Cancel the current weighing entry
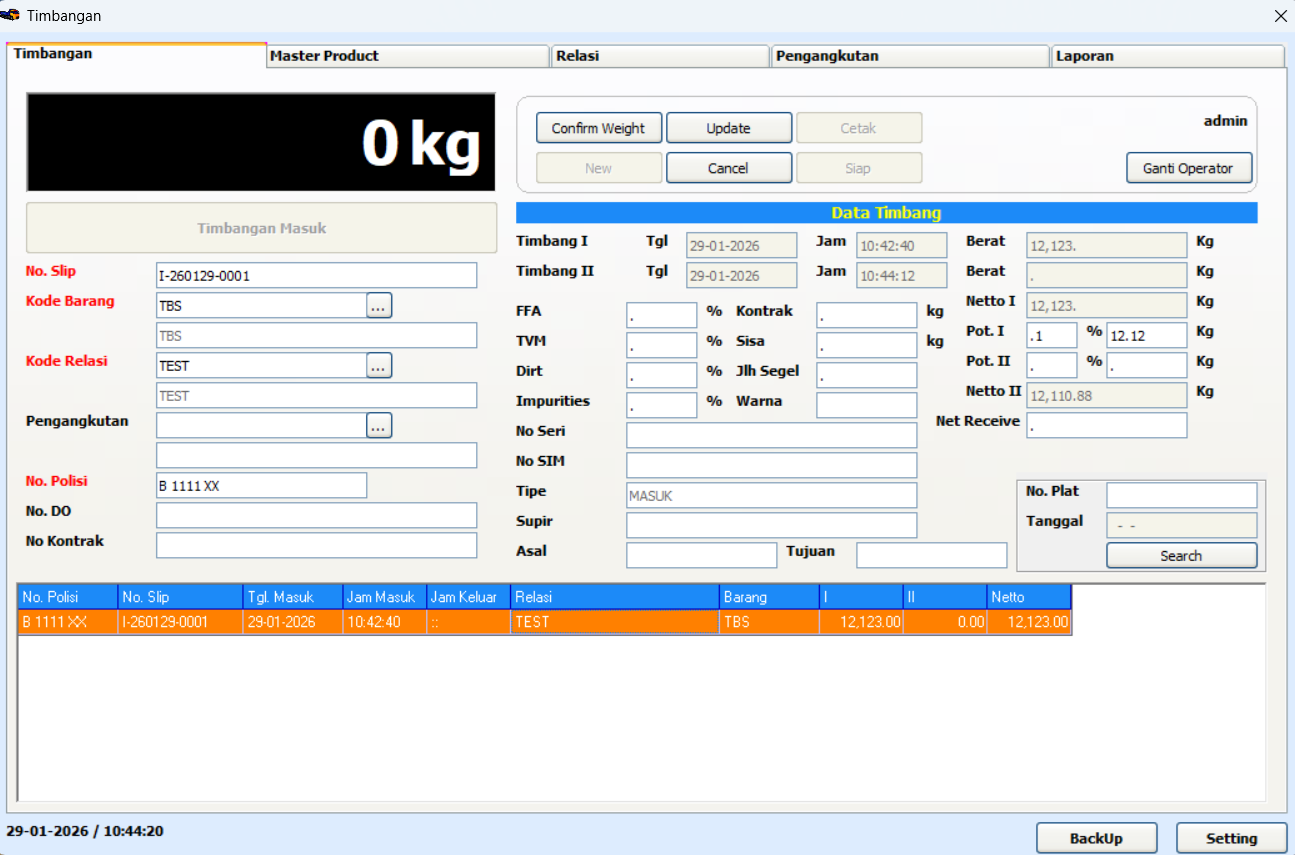1295x855 pixels. tap(728, 168)
